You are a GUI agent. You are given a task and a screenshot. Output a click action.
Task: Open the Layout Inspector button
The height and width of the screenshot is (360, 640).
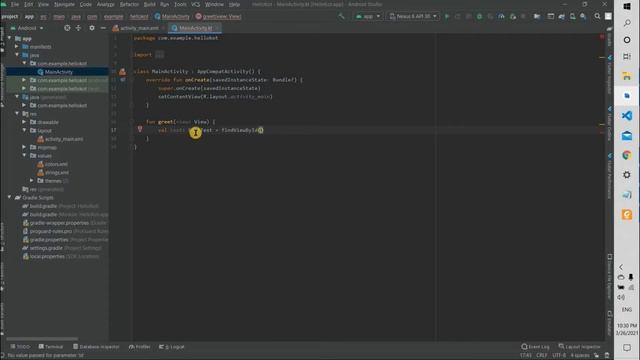579,347
